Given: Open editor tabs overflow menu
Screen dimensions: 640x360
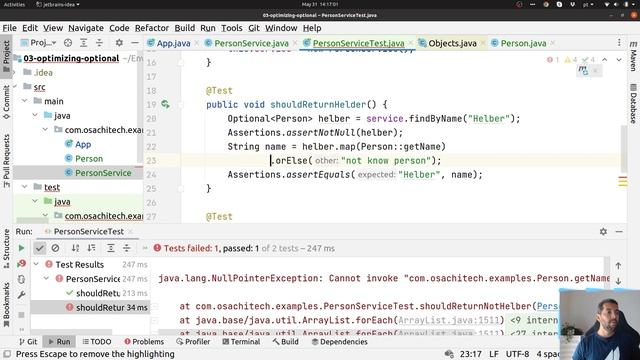Looking at the screenshot, I should pos(619,42).
